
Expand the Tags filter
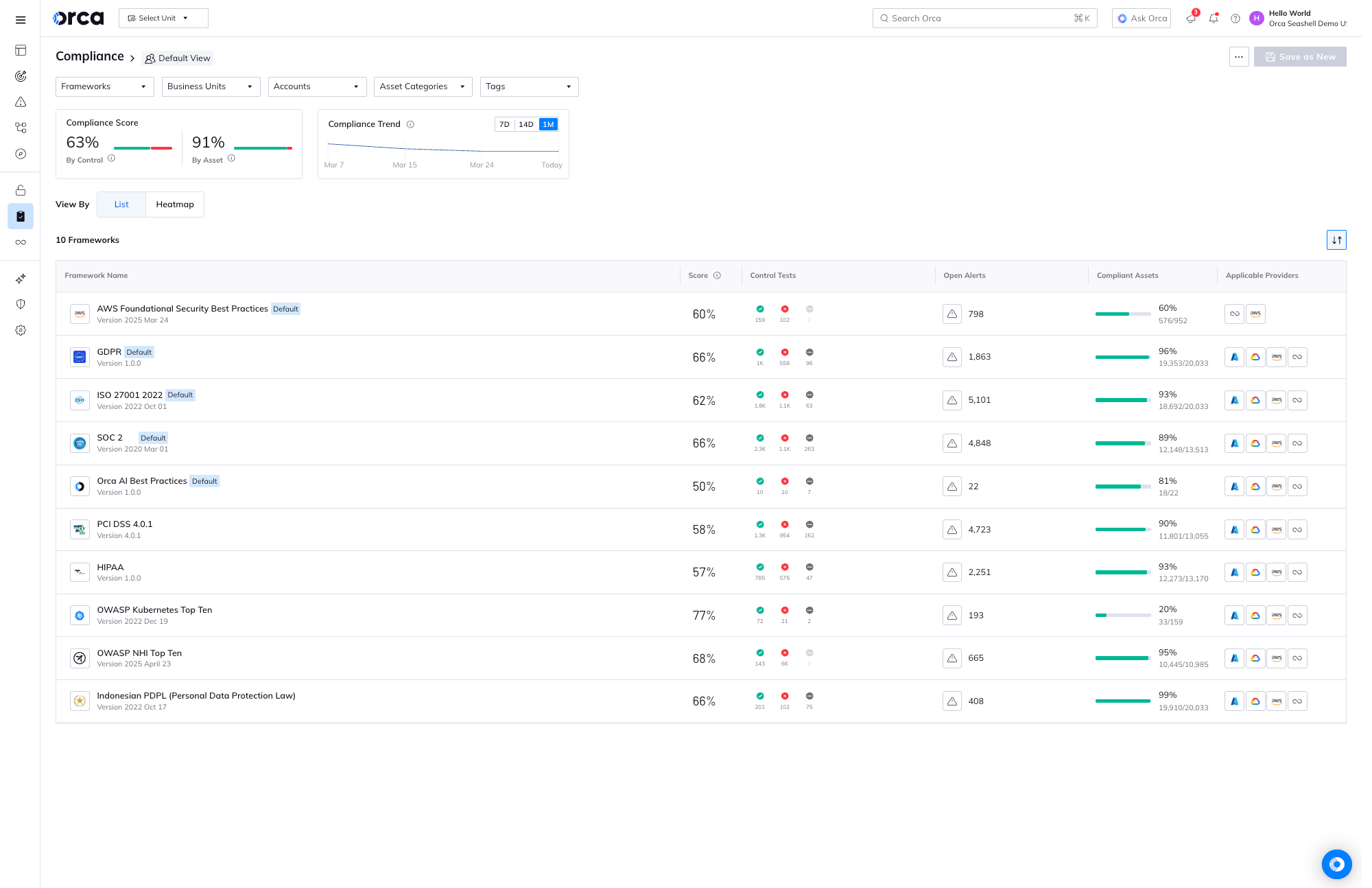click(529, 86)
